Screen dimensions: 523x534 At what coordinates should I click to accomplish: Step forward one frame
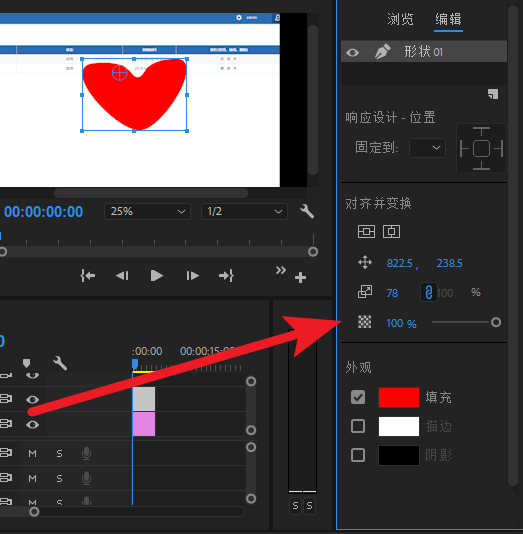pyautogui.click(x=192, y=276)
